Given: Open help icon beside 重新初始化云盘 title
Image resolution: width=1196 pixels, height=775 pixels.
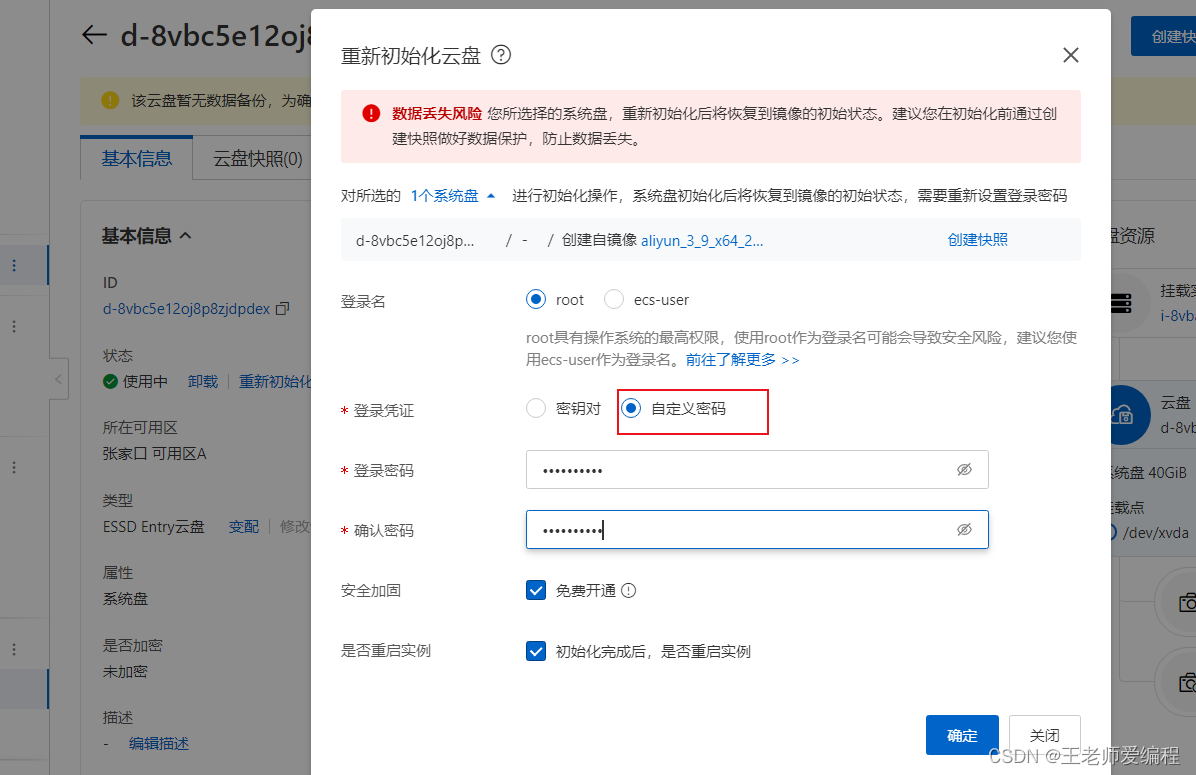Looking at the screenshot, I should tap(500, 55).
